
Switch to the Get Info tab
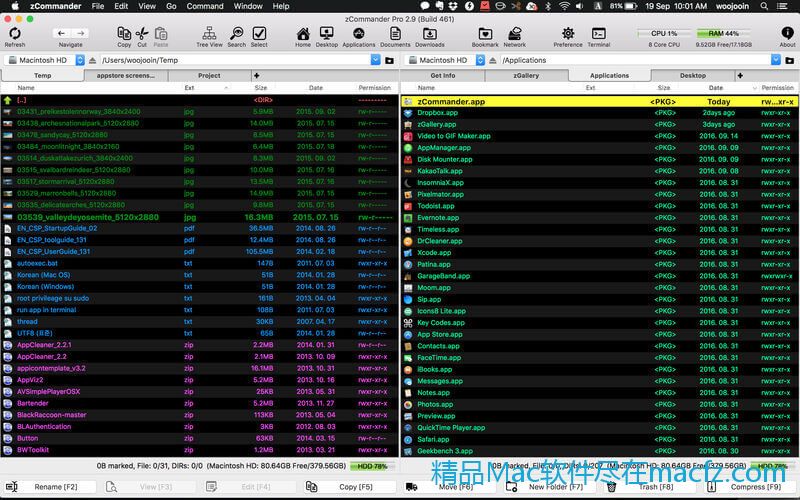click(442, 76)
